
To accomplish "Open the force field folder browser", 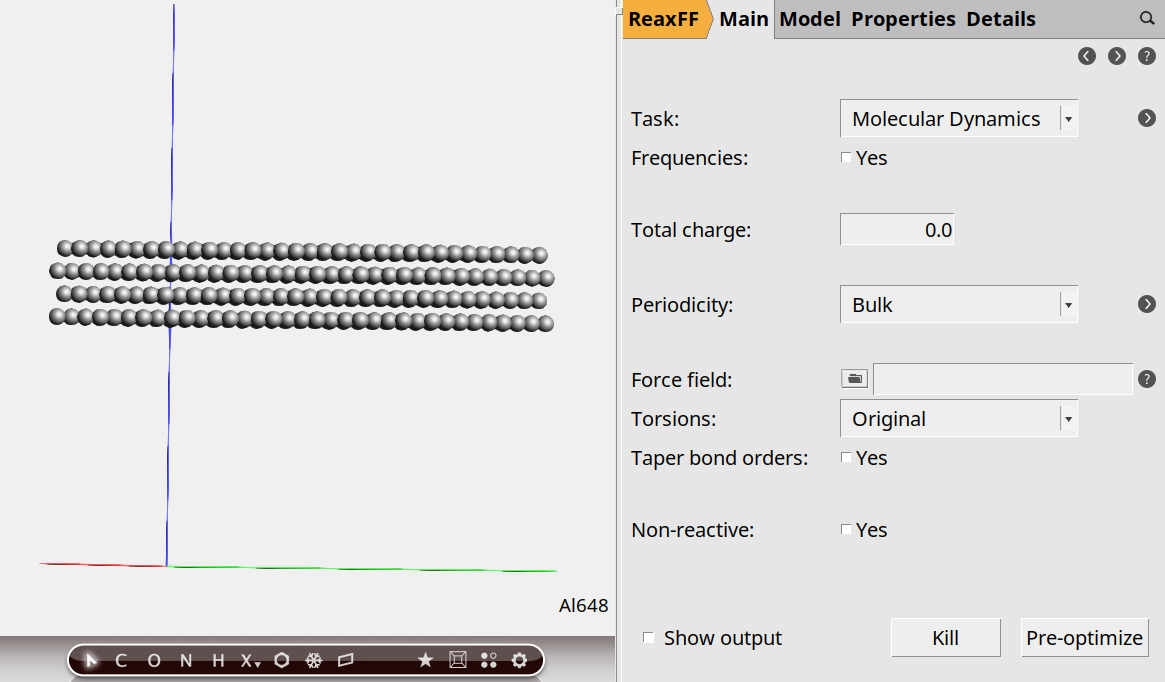I will click(x=854, y=379).
